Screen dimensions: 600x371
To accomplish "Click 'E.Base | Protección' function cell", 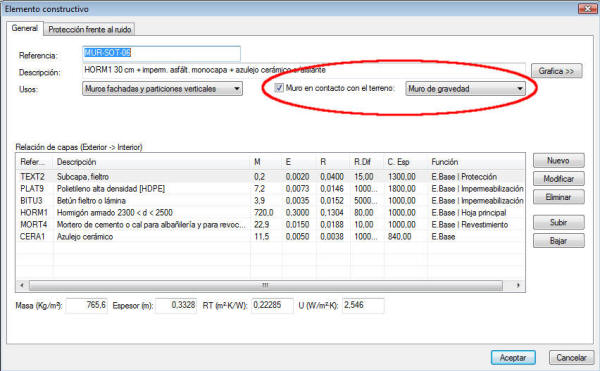I will 464,177.
